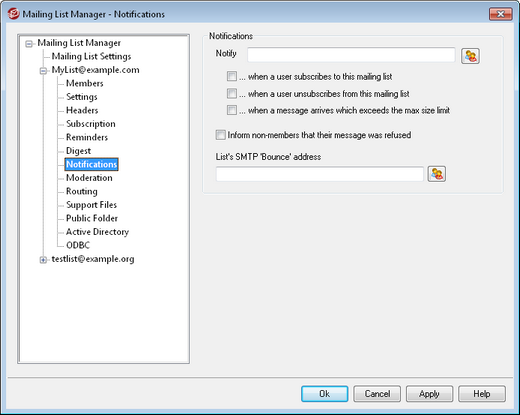Screen dimensions: 520x415
Task: Open Help for this dialog
Action: click(482, 394)
